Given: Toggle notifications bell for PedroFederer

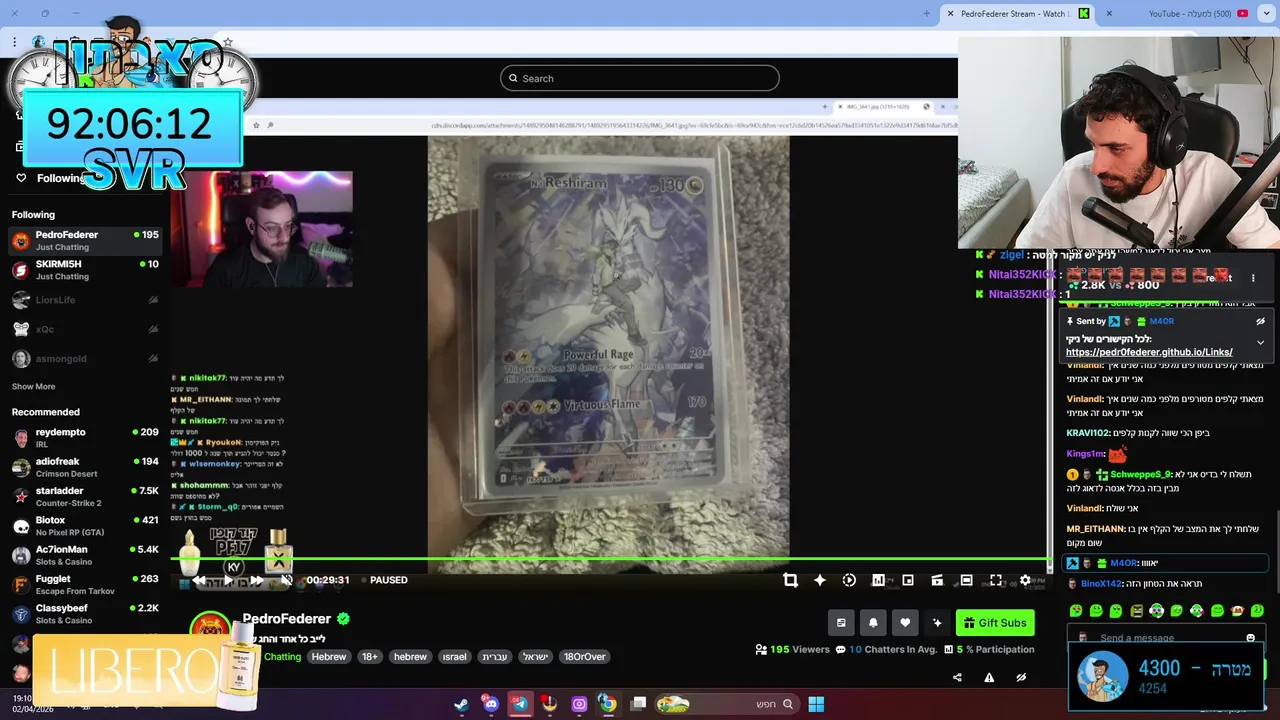Looking at the screenshot, I should pyautogui.click(x=873, y=623).
